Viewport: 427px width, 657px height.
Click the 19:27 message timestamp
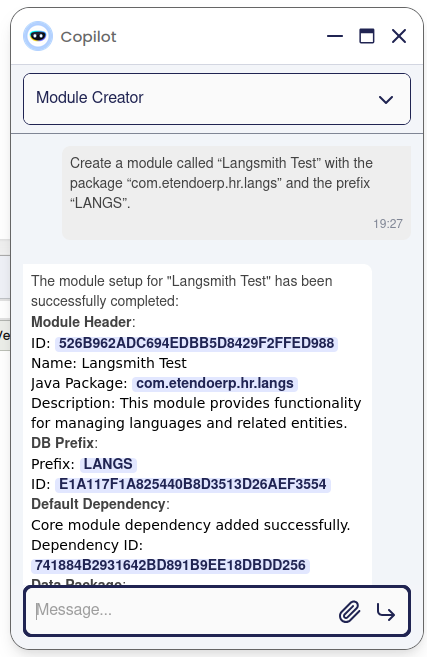[388, 224]
